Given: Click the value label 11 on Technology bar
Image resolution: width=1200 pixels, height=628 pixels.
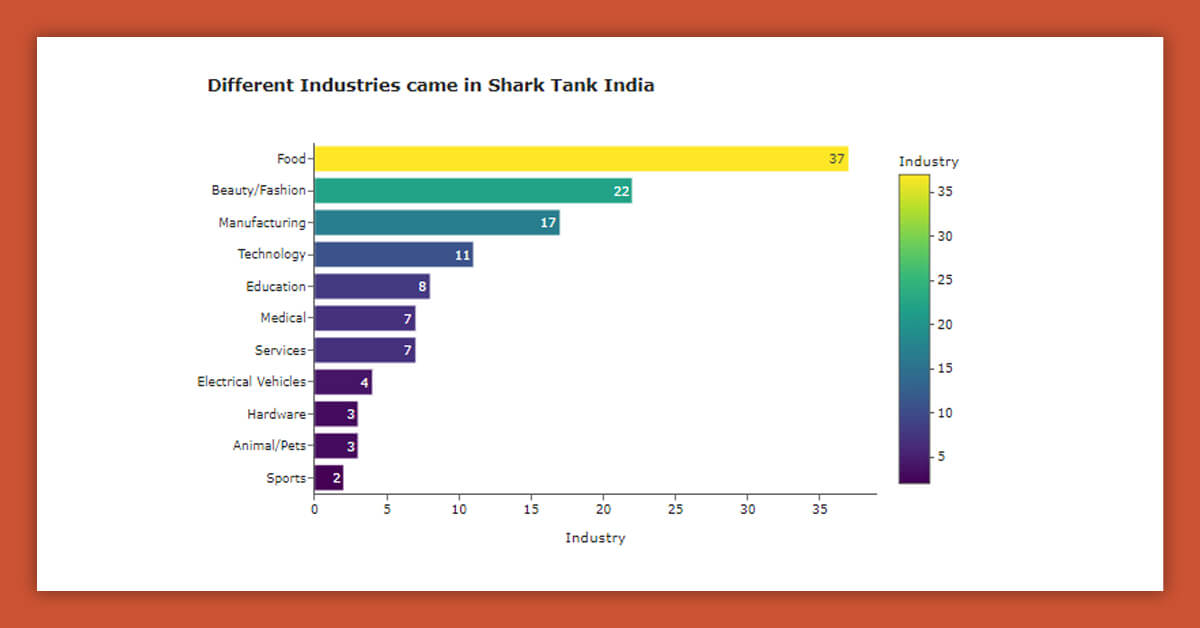Looking at the screenshot, I should click(x=462, y=255).
